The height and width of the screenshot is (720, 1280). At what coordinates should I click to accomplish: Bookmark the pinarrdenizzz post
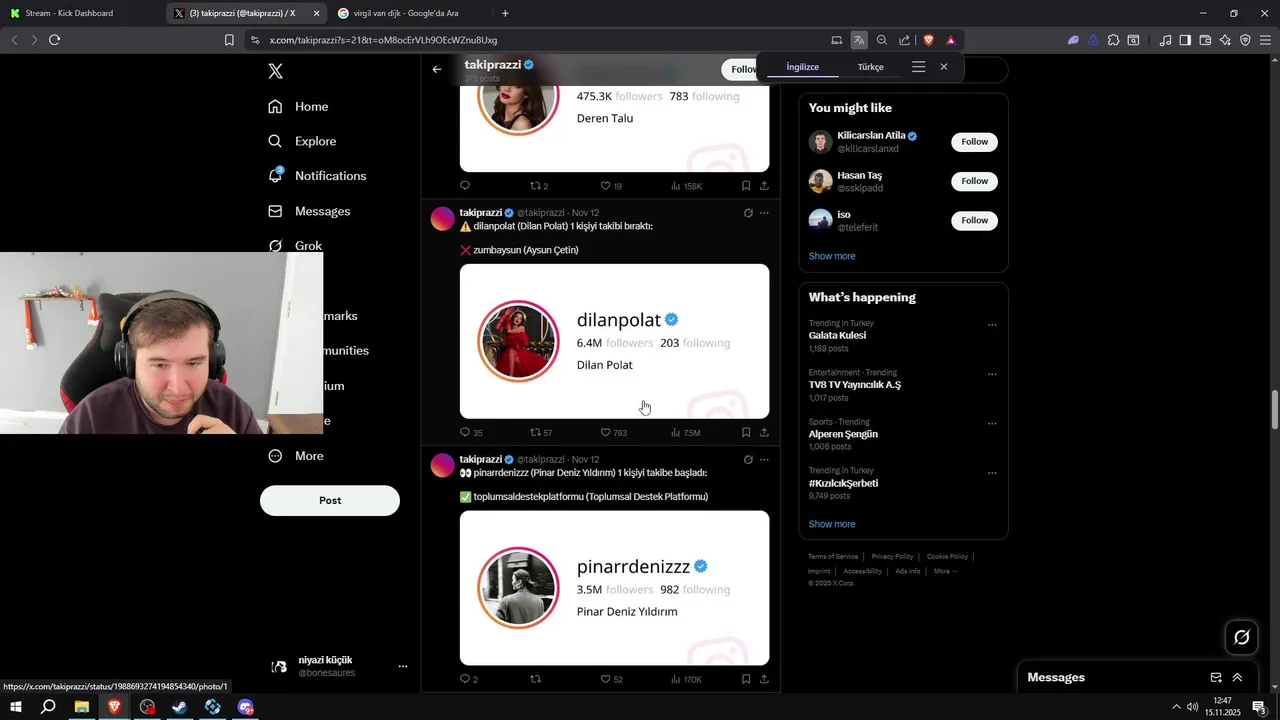pos(746,680)
